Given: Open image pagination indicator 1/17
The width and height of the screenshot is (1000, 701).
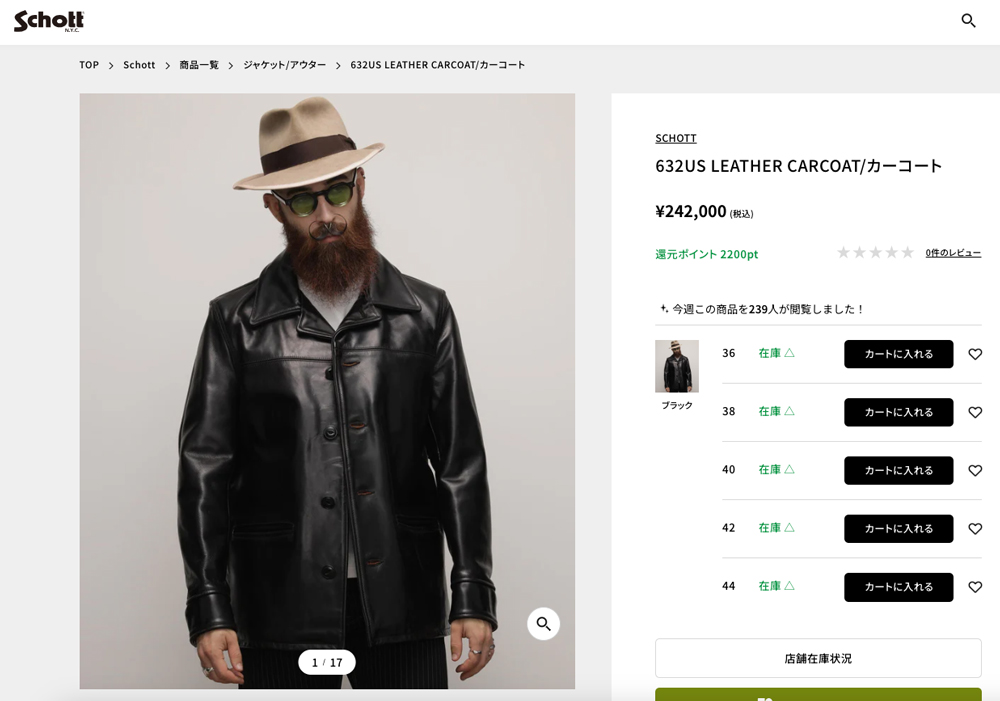Looking at the screenshot, I should [327, 662].
